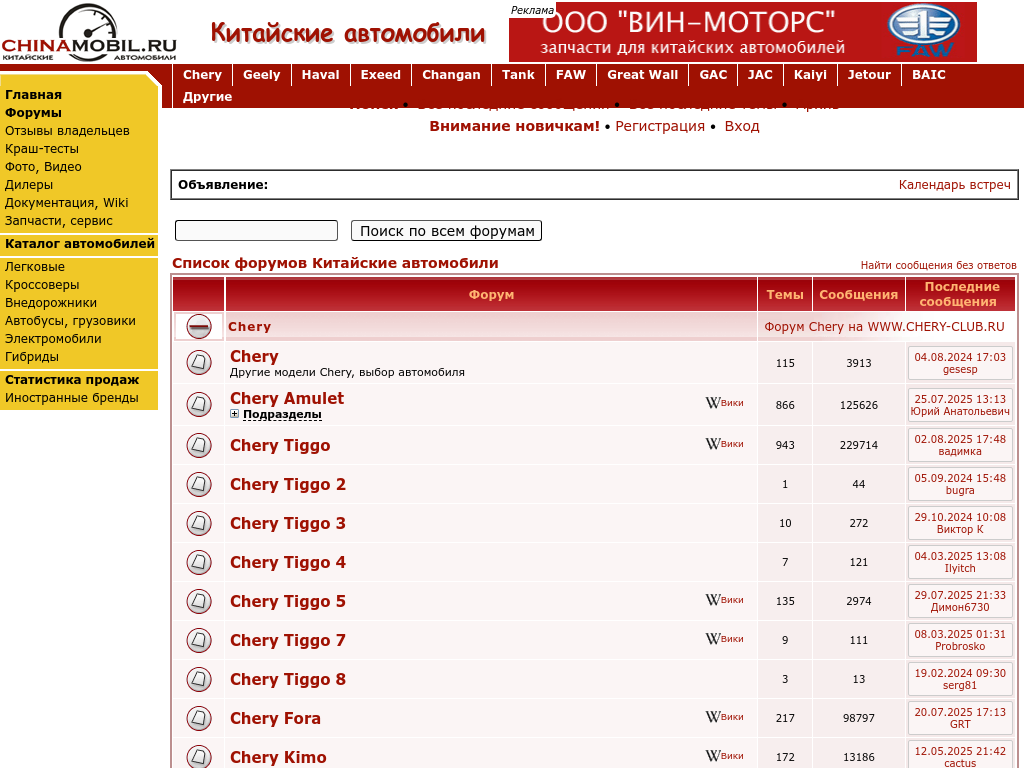
Task: Collapse the Chery forum category
Action: [199, 326]
